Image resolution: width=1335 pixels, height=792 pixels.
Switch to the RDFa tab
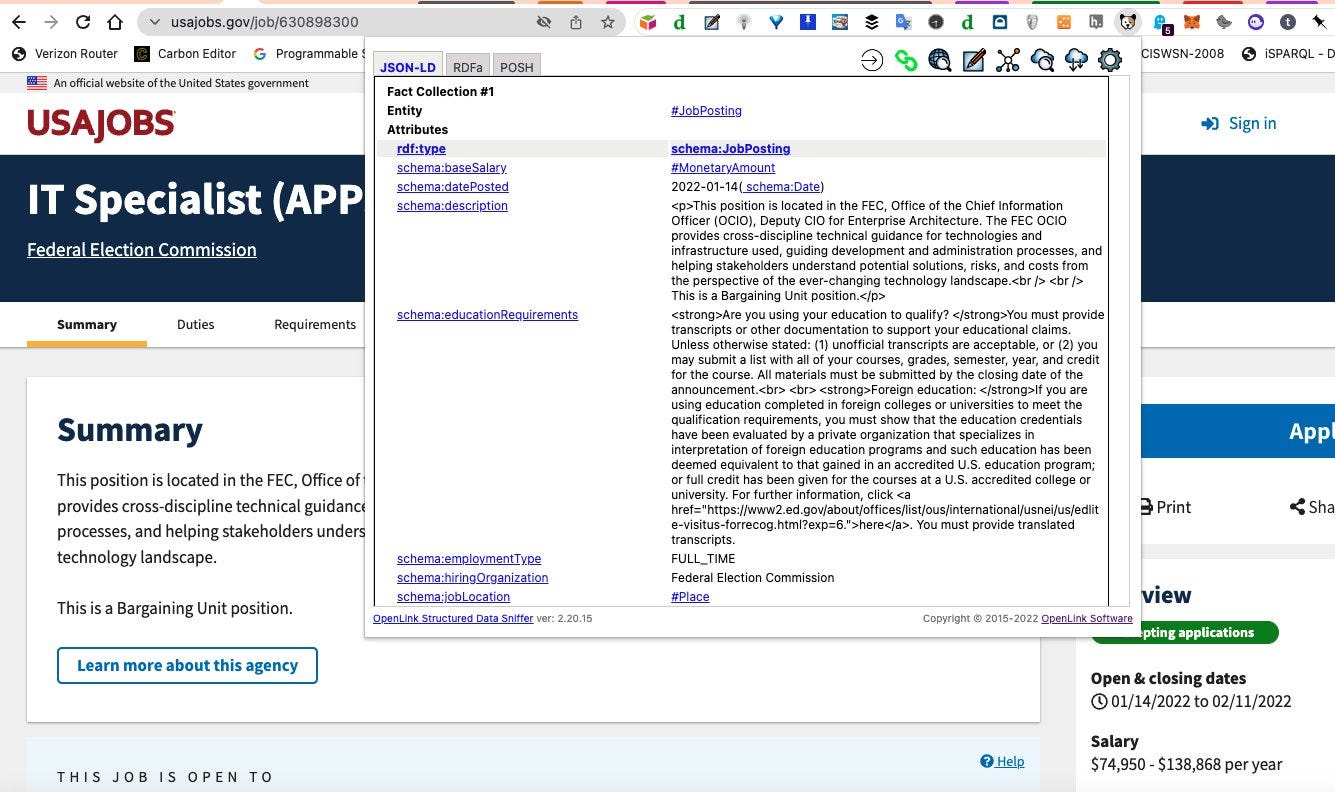pos(468,67)
